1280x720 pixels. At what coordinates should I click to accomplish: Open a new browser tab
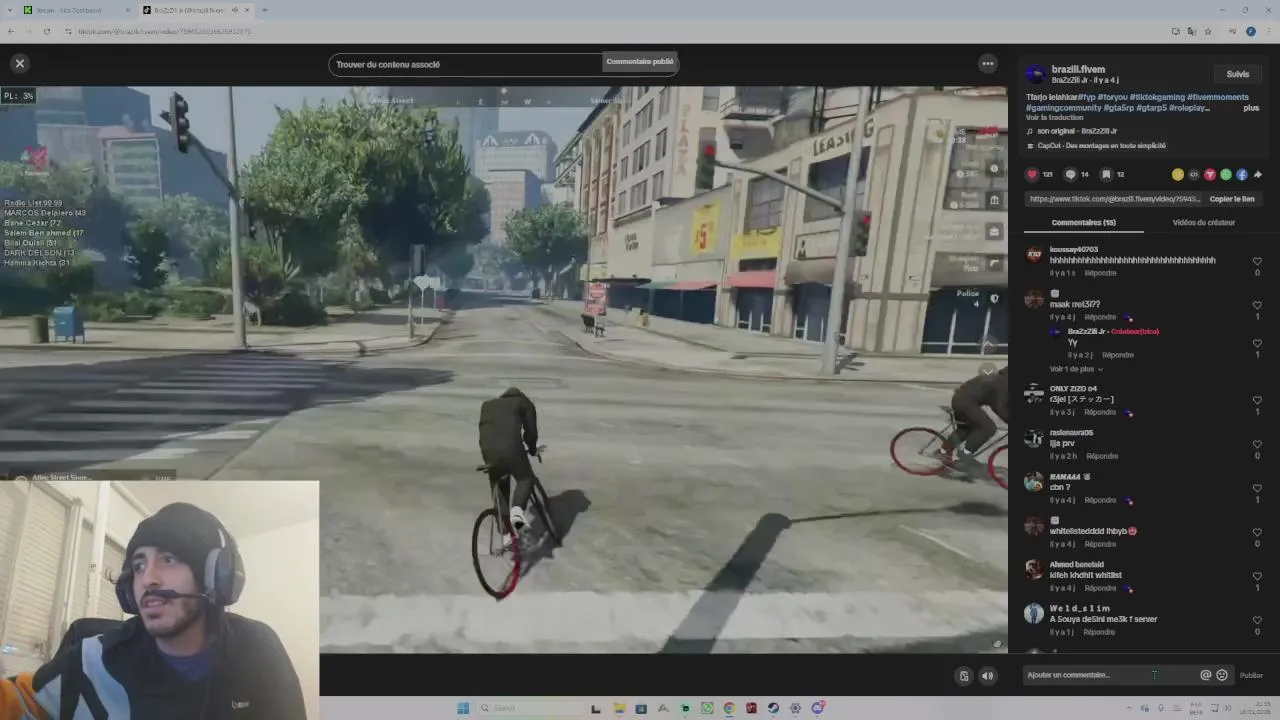(264, 10)
